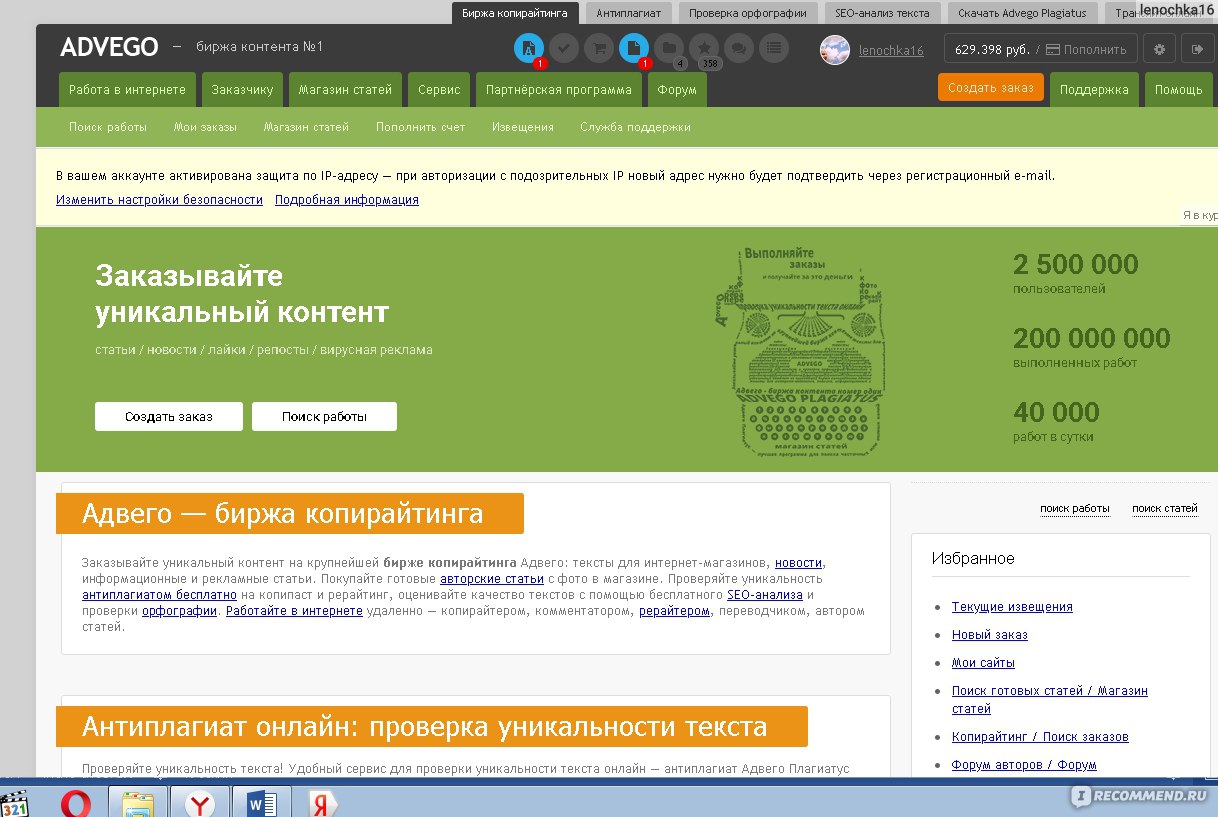
Task: Open Мои сайты favorite link
Action: coord(983,663)
